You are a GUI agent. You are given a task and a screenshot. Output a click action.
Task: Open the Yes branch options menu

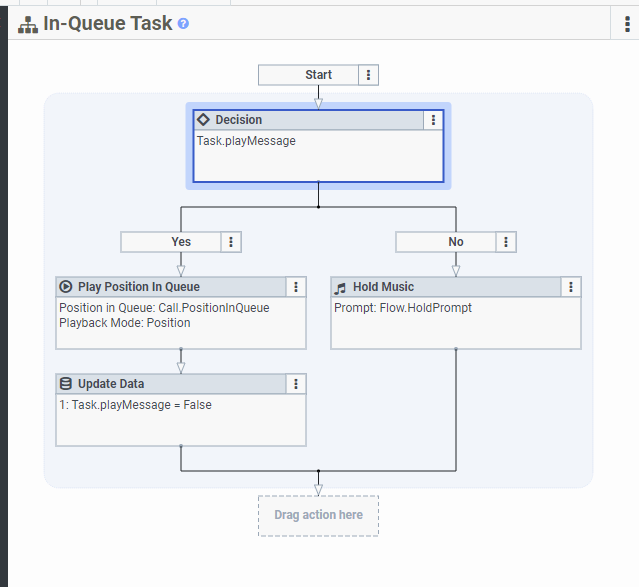[231, 242]
